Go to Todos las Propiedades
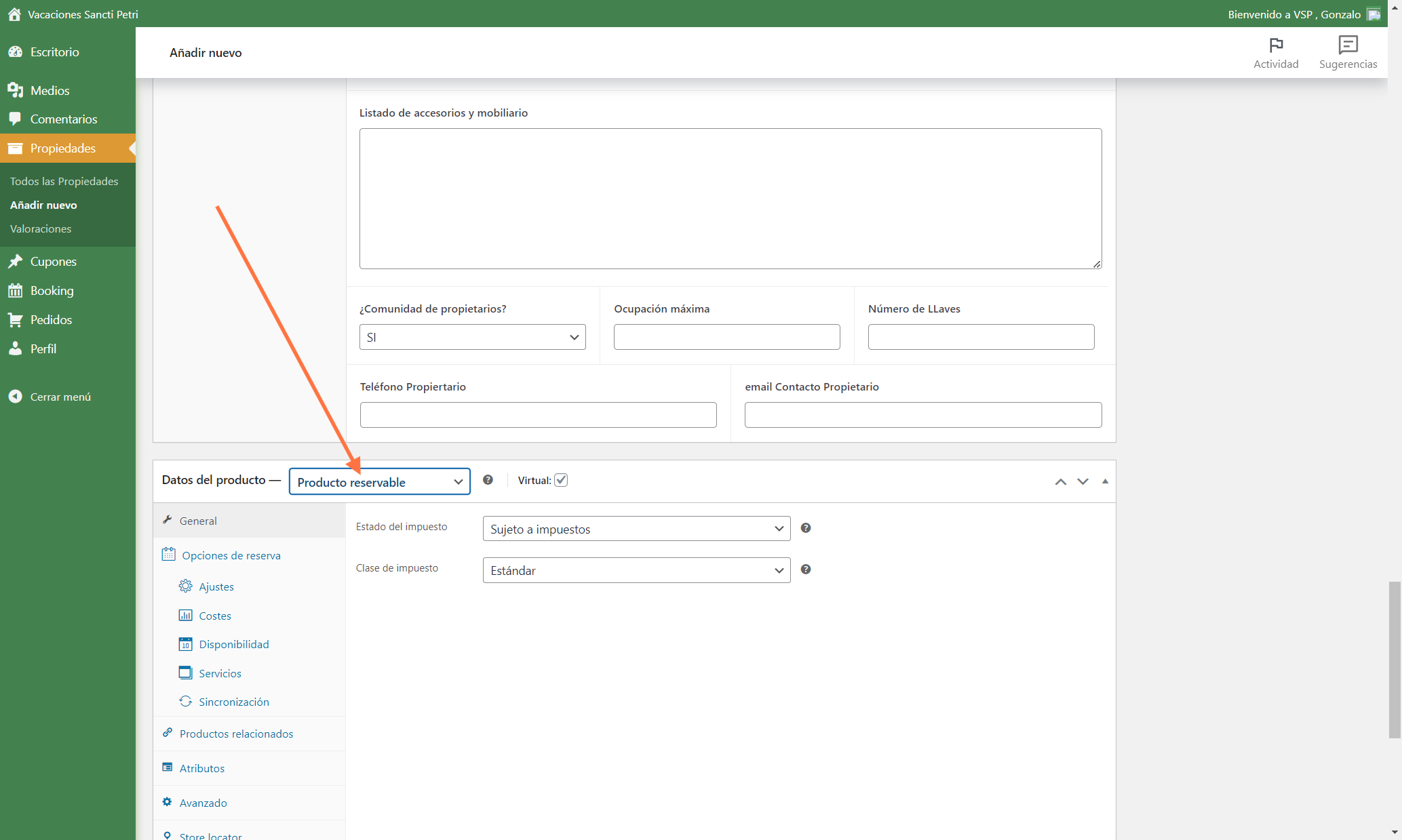The height and width of the screenshot is (840, 1402). [64, 181]
